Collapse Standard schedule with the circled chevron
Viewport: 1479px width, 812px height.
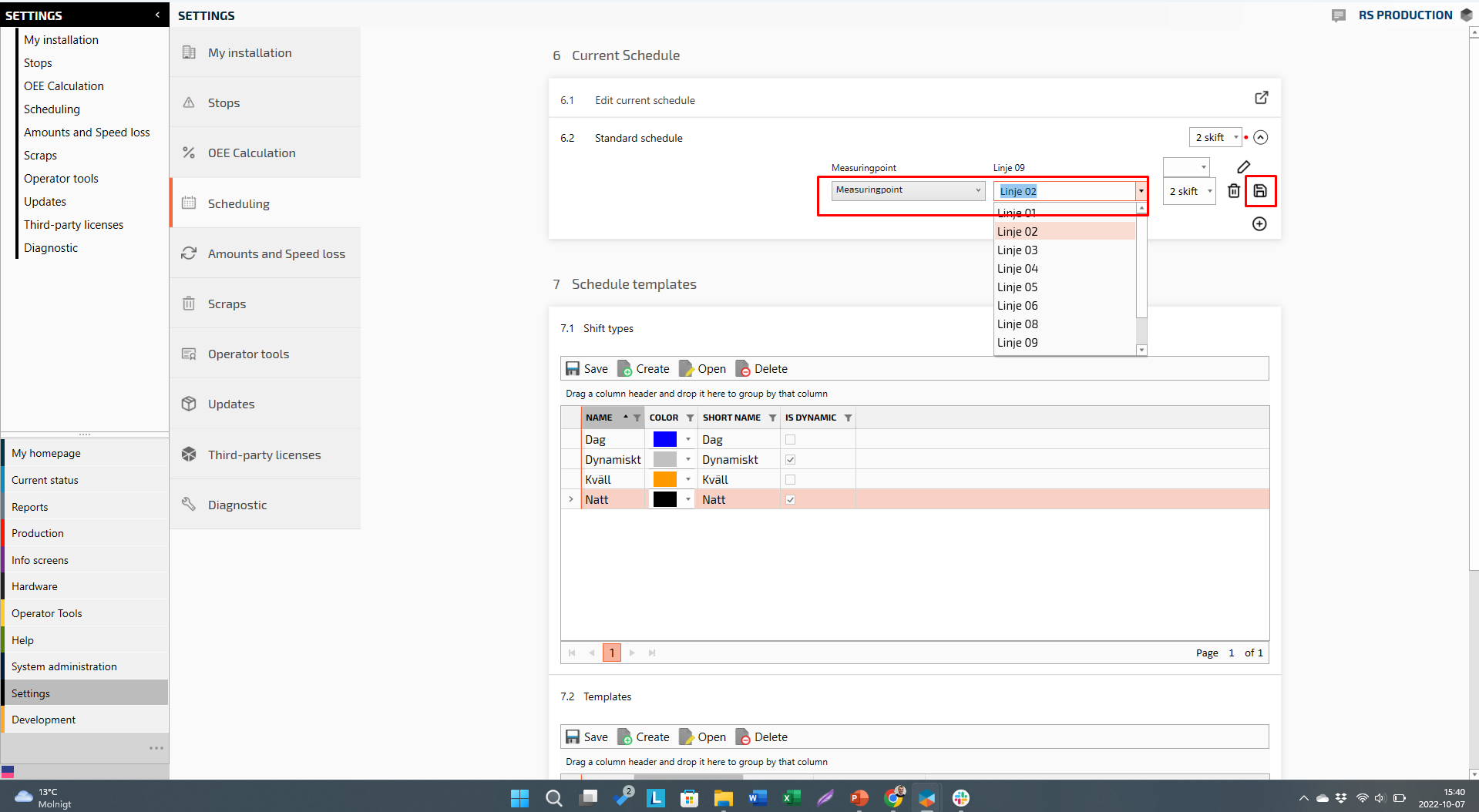(1261, 137)
